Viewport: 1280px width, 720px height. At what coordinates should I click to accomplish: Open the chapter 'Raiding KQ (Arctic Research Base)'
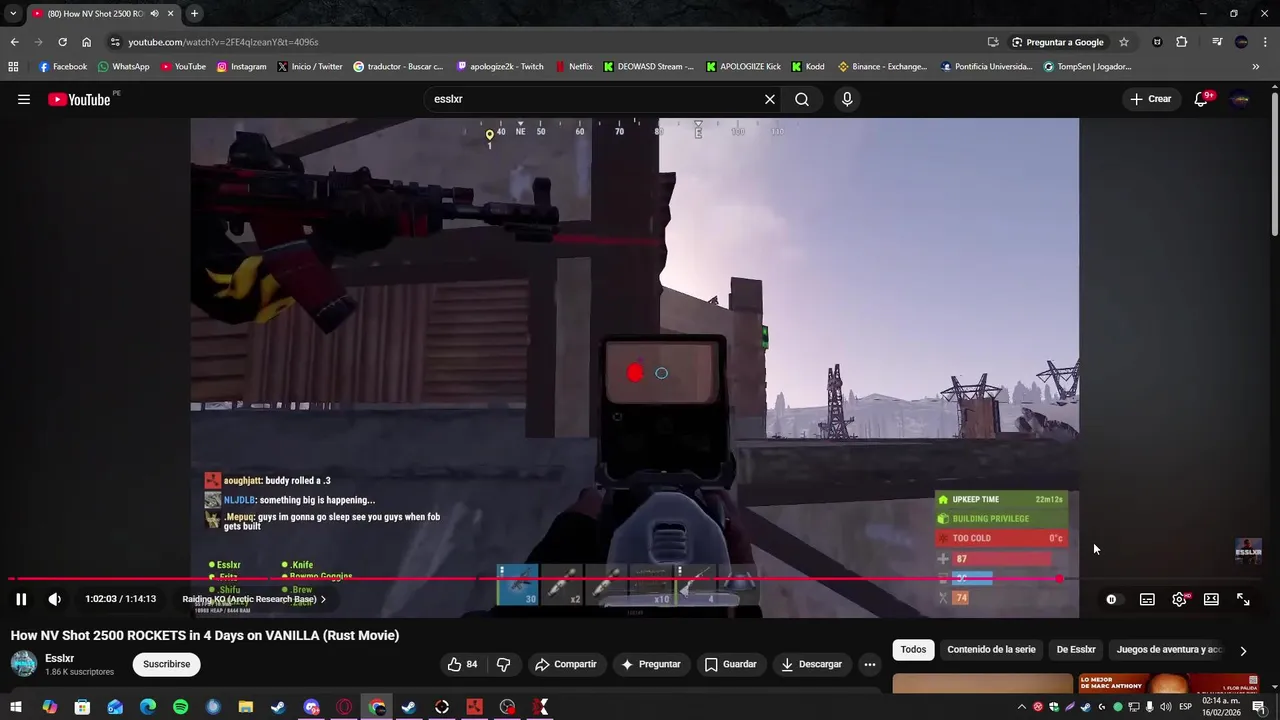[x=254, y=599]
